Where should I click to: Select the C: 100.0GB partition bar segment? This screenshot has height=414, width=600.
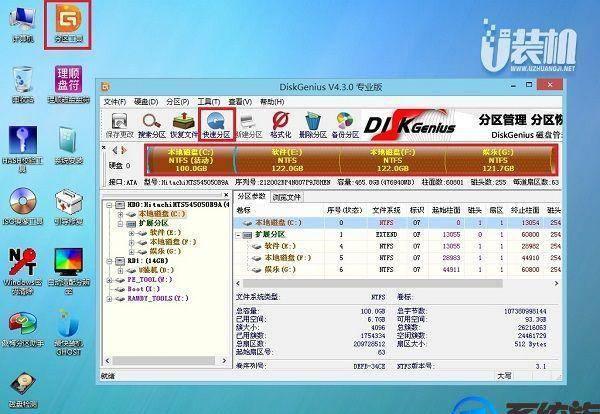tap(191, 160)
